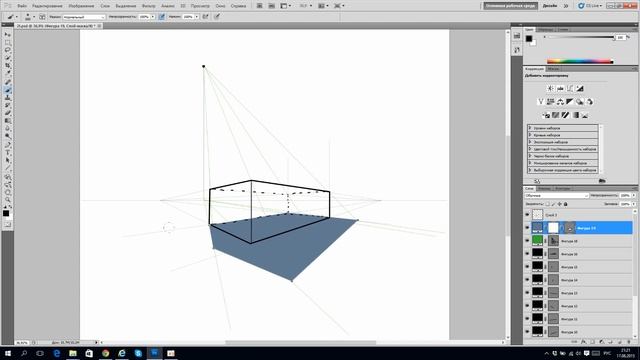Add a Hue/Saturation adjustment
The image size is (640, 360).
coord(551,102)
